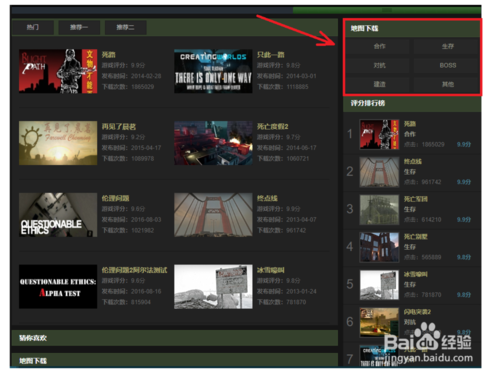Screen dimensions: 500x375
Task: Click 闪电突袭2 title in rating ranking
Action: (x=417, y=312)
